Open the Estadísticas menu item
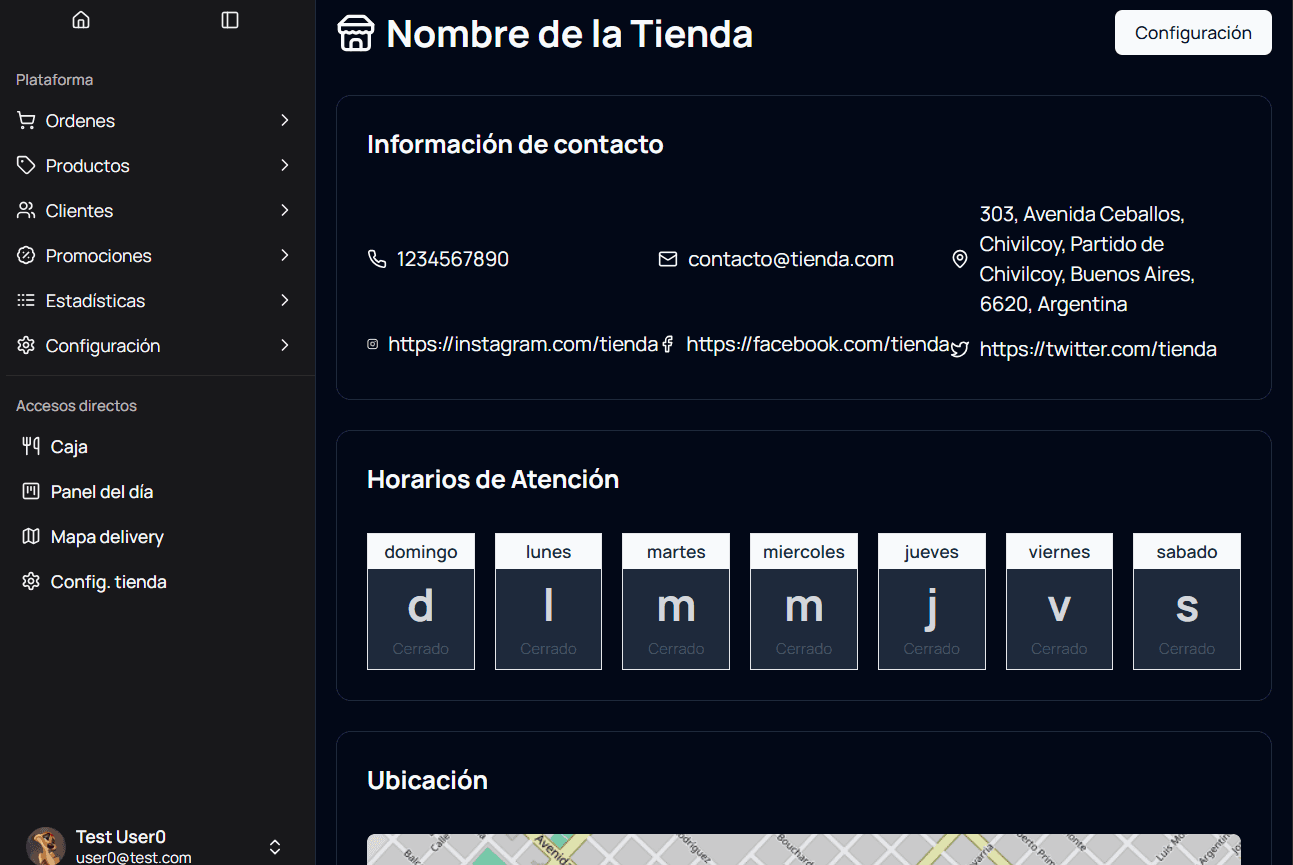This screenshot has height=865, width=1293. pos(157,301)
